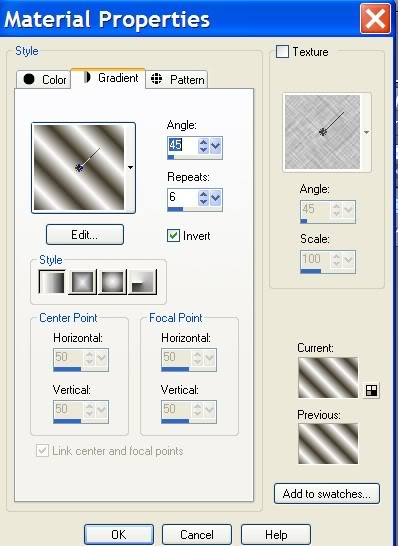Click the all tools icon beside Current swatch
Image resolution: width=398 pixels, height=546 pixels.
[372, 390]
